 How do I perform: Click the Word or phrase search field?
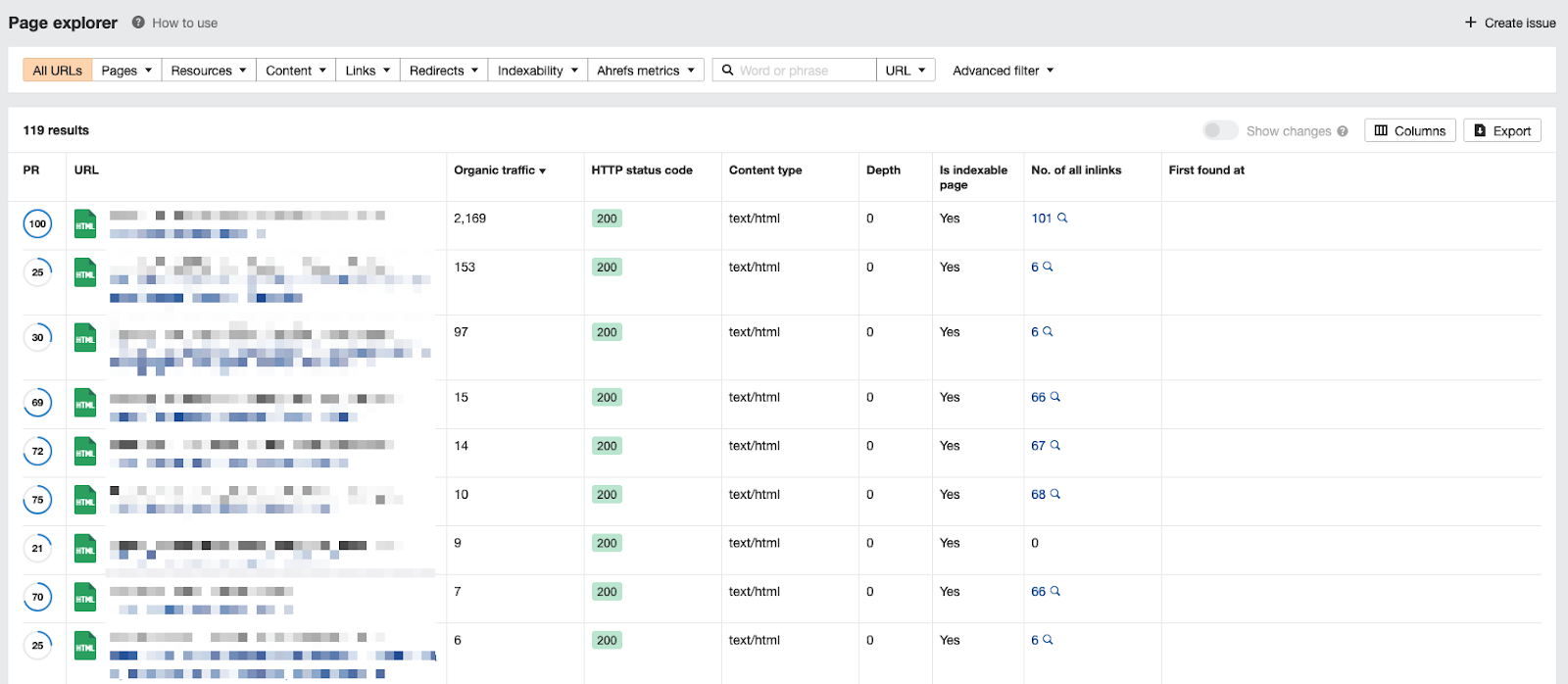804,71
